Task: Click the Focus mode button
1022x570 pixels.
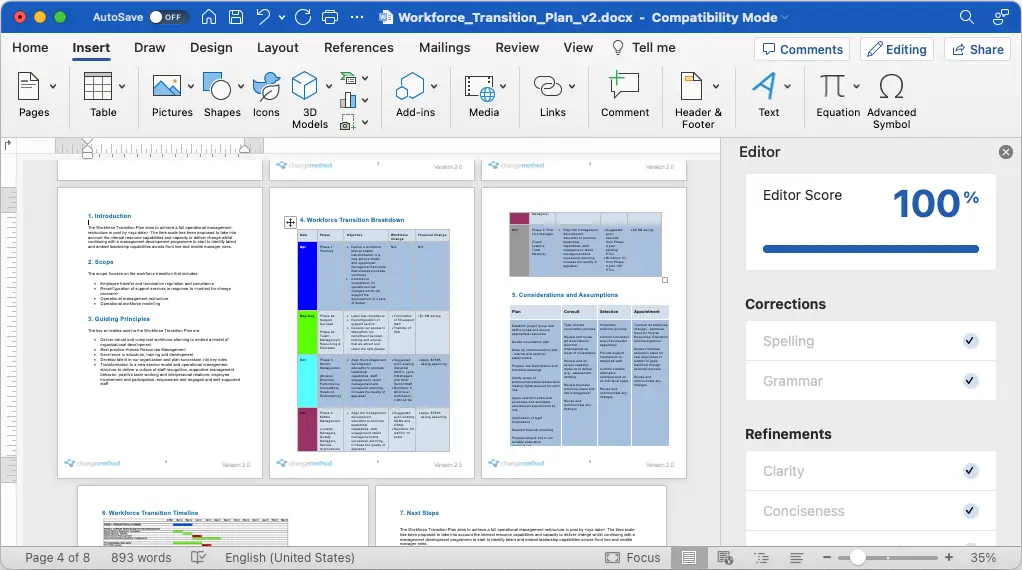Action: tap(633, 558)
